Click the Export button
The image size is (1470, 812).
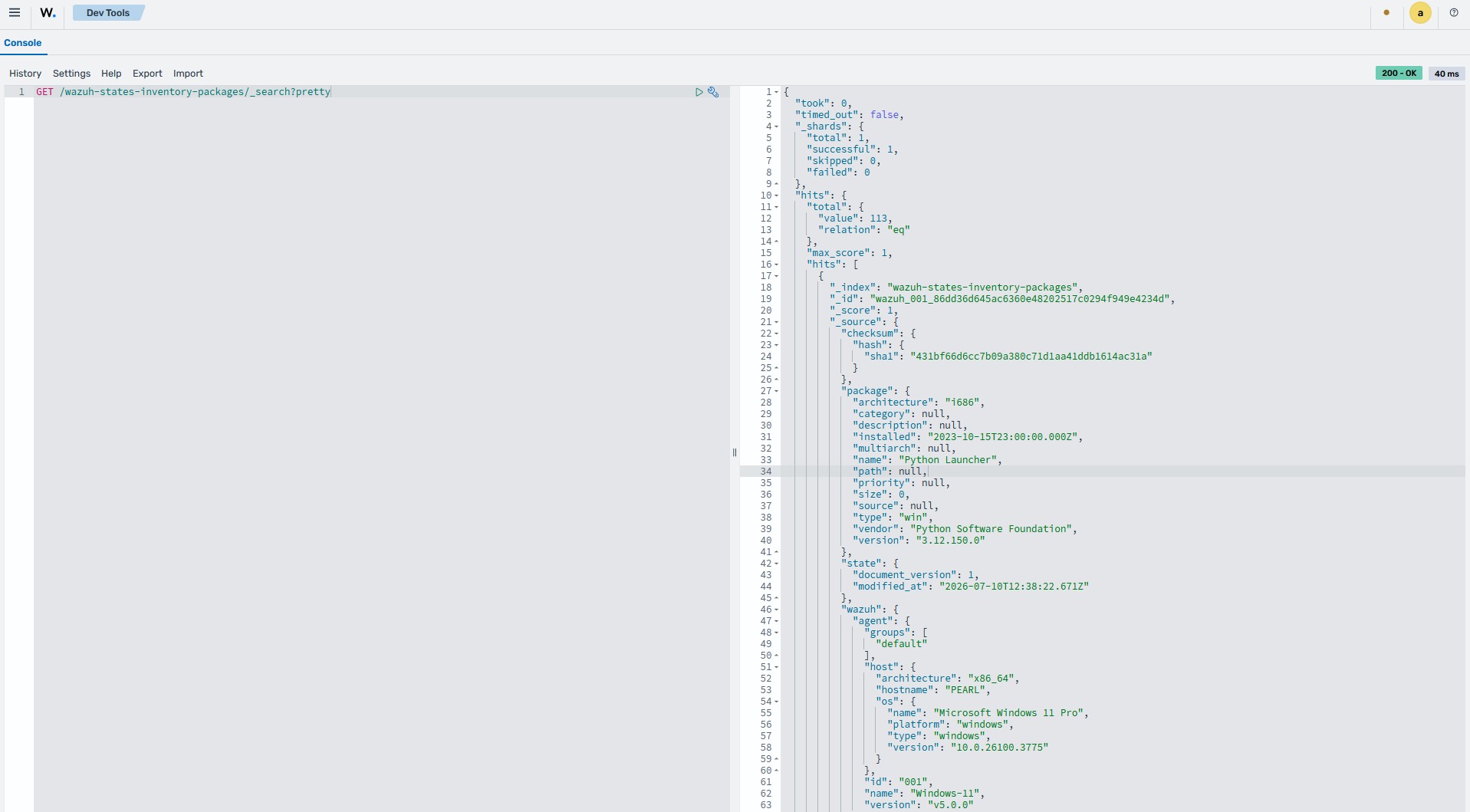tap(147, 74)
